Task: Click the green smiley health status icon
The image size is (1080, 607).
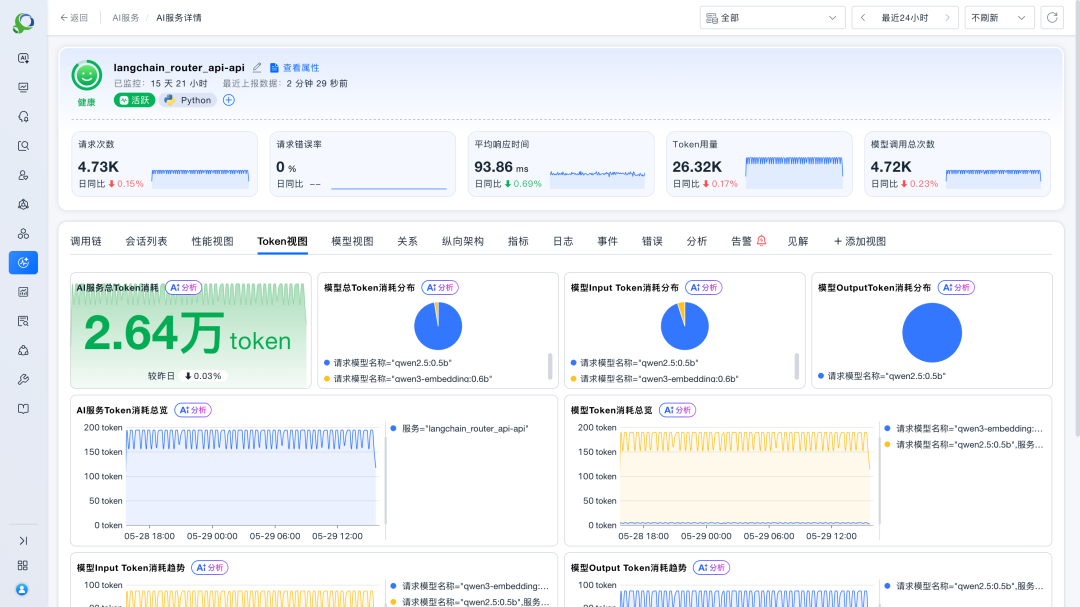Action: click(x=87, y=76)
